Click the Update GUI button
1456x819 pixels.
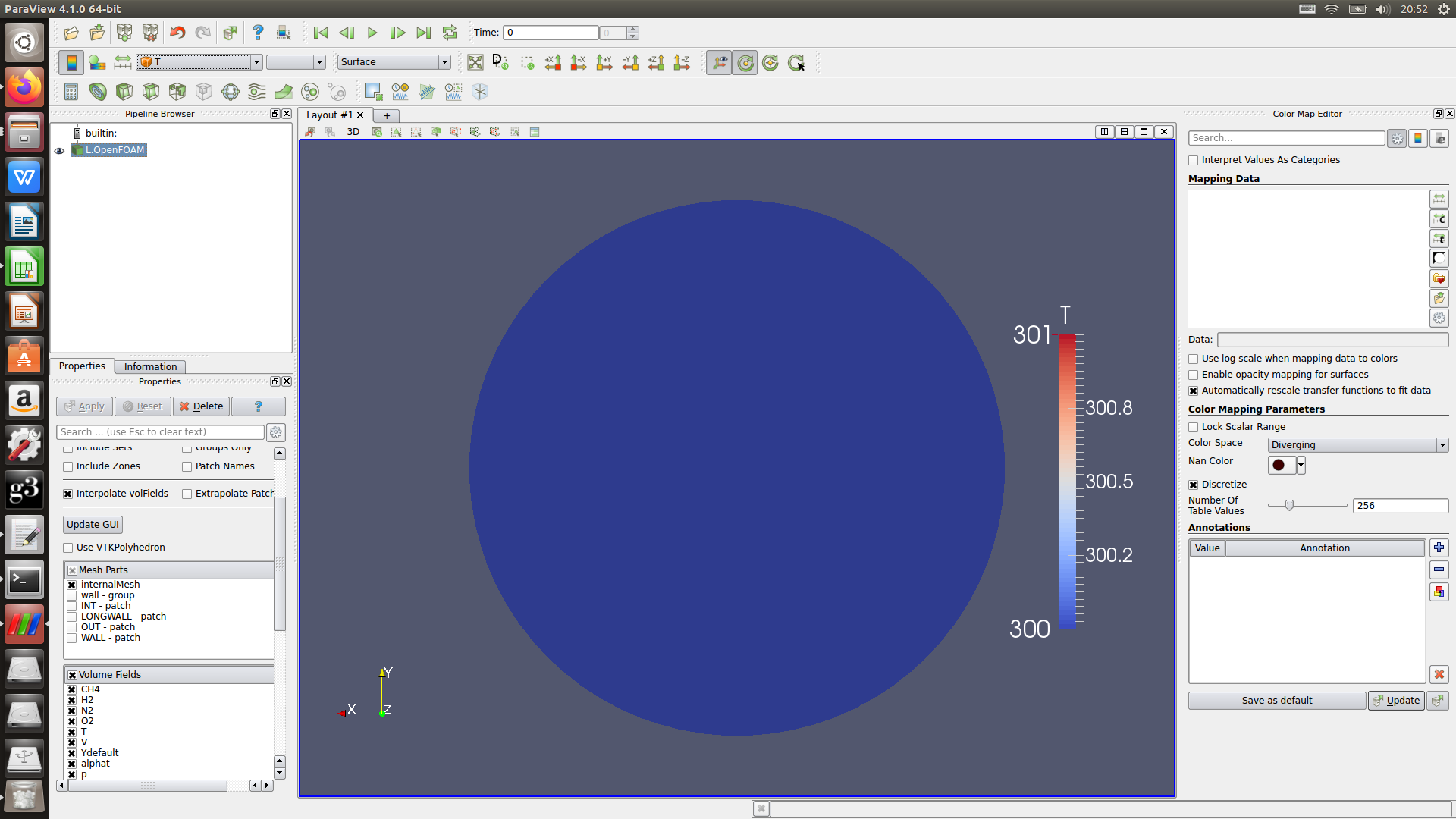(93, 525)
